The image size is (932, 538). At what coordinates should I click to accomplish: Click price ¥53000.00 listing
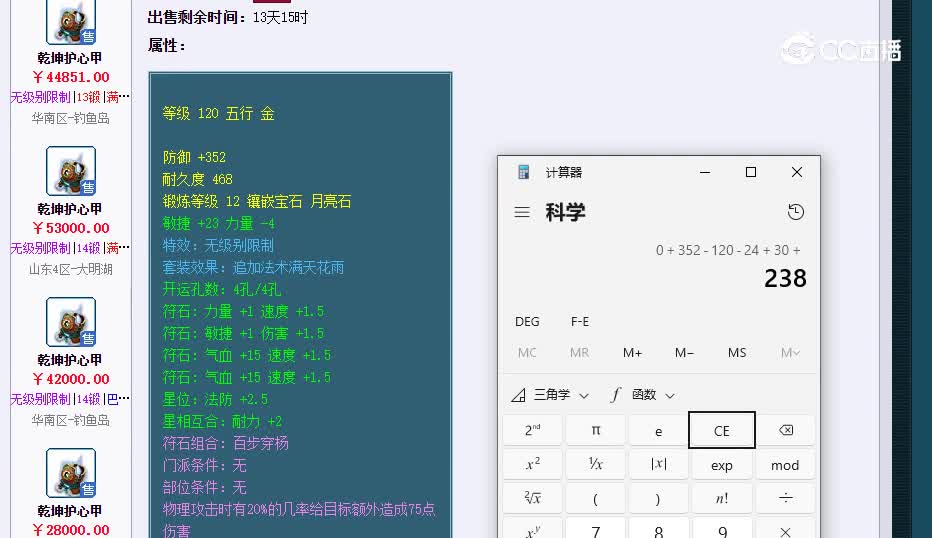tap(71, 228)
